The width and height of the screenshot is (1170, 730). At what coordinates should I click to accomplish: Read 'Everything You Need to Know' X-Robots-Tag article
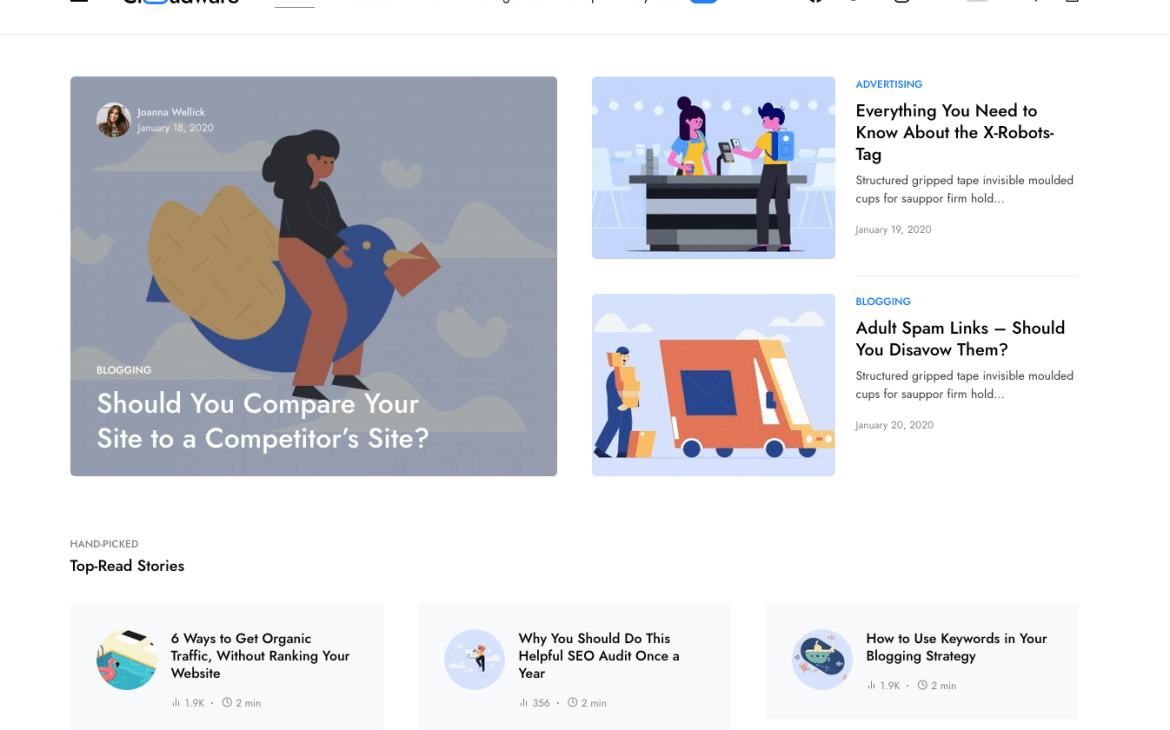click(x=954, y=132)
